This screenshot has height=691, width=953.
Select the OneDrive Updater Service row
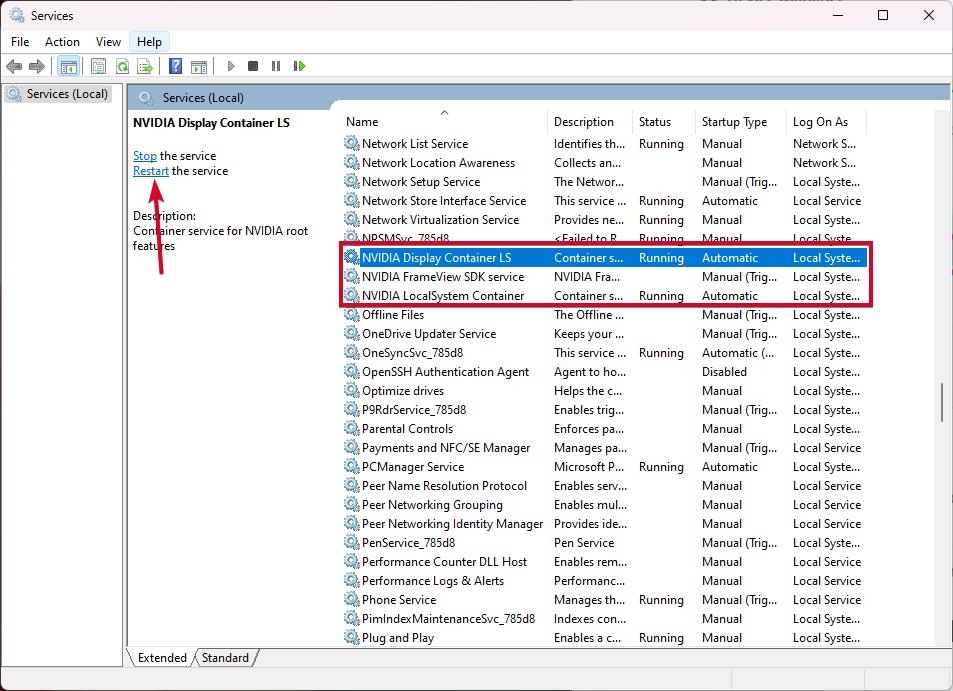605,334
